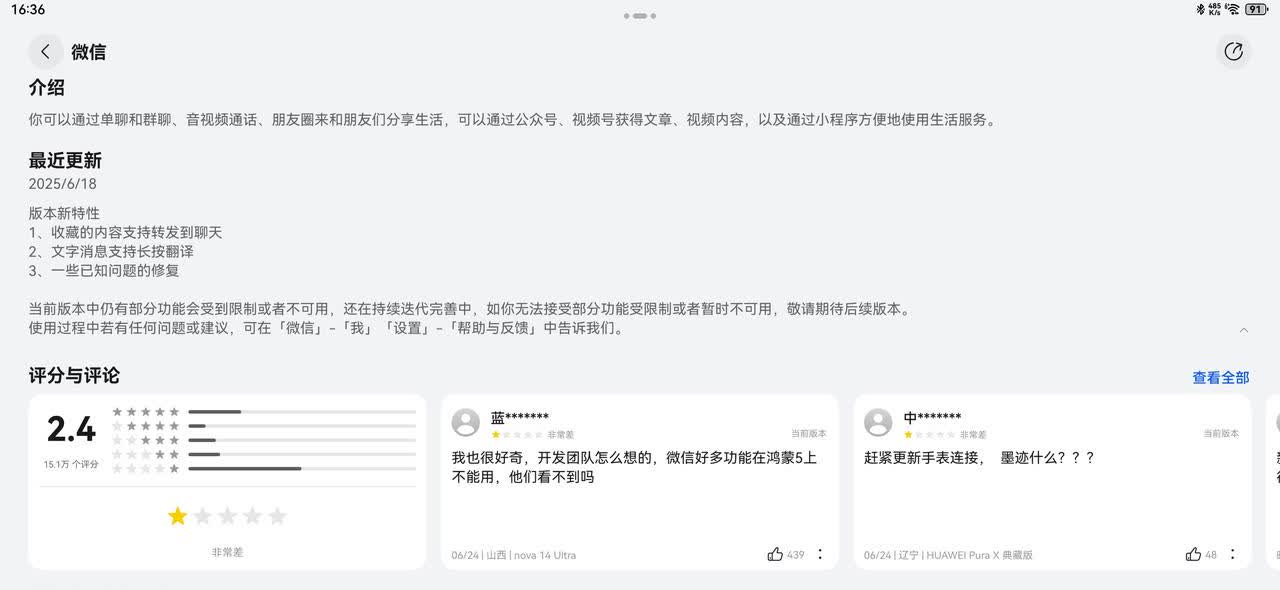Viewport: 1280px width, 590px height.
Task: Tap the 2.4 overall rating score
Action: click(x=71, y=430)
